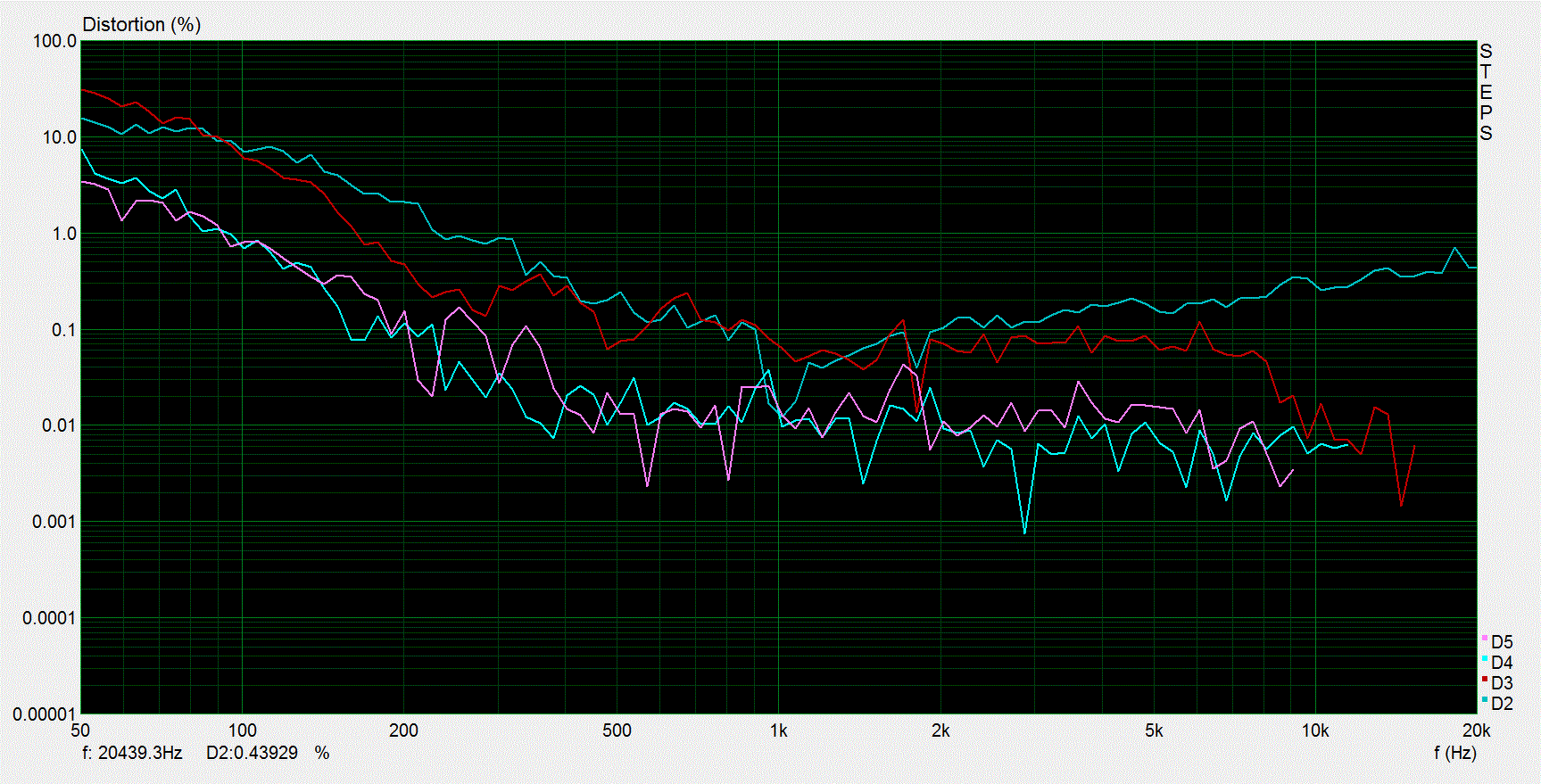1541x784 pixels.
Task: Click the D4 legend label
Action: coord(1502,663)
